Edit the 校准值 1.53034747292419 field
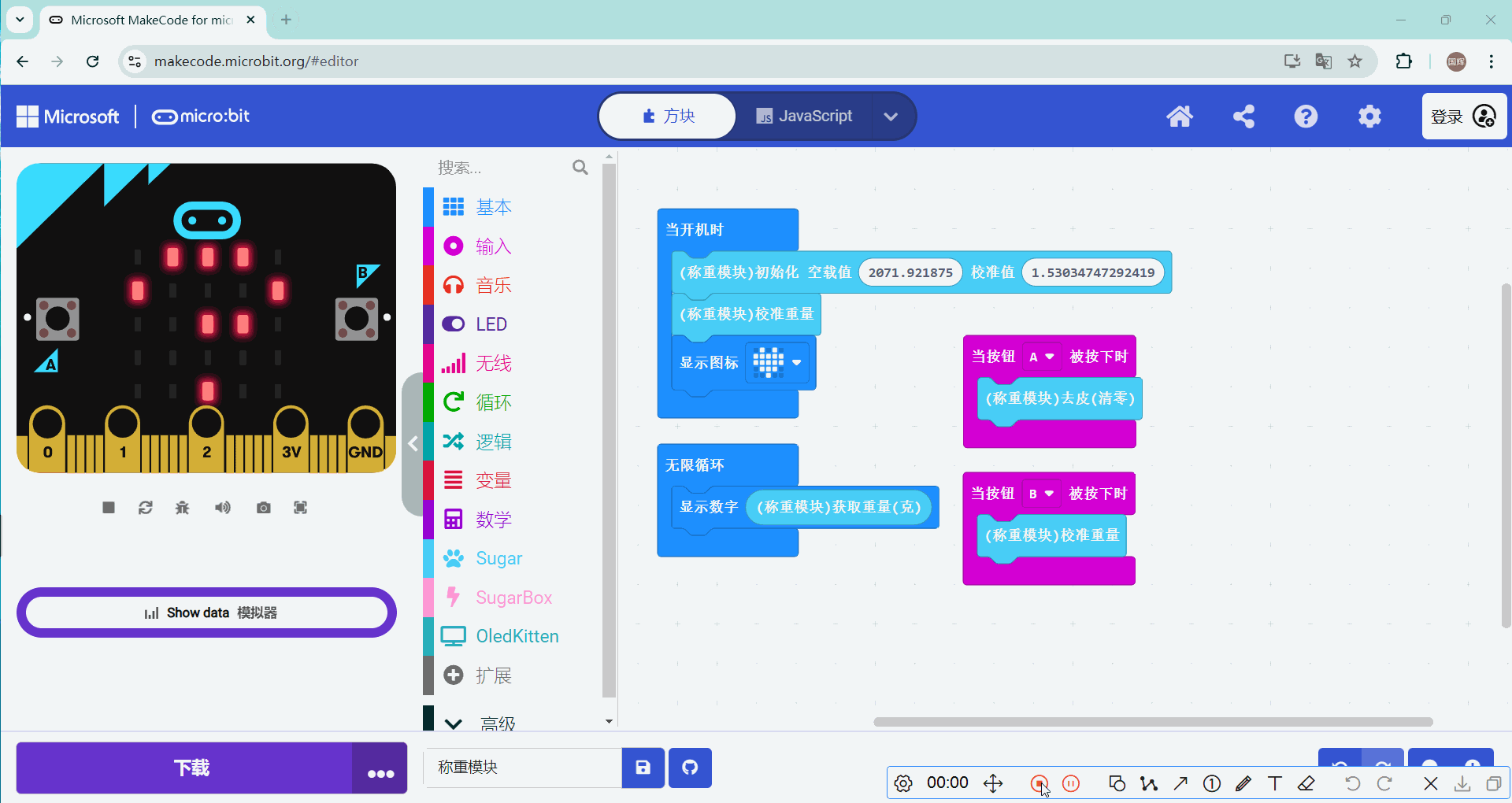This screenshot has height=803, width=1512. pyautogui.click(x=1093, y=272)
